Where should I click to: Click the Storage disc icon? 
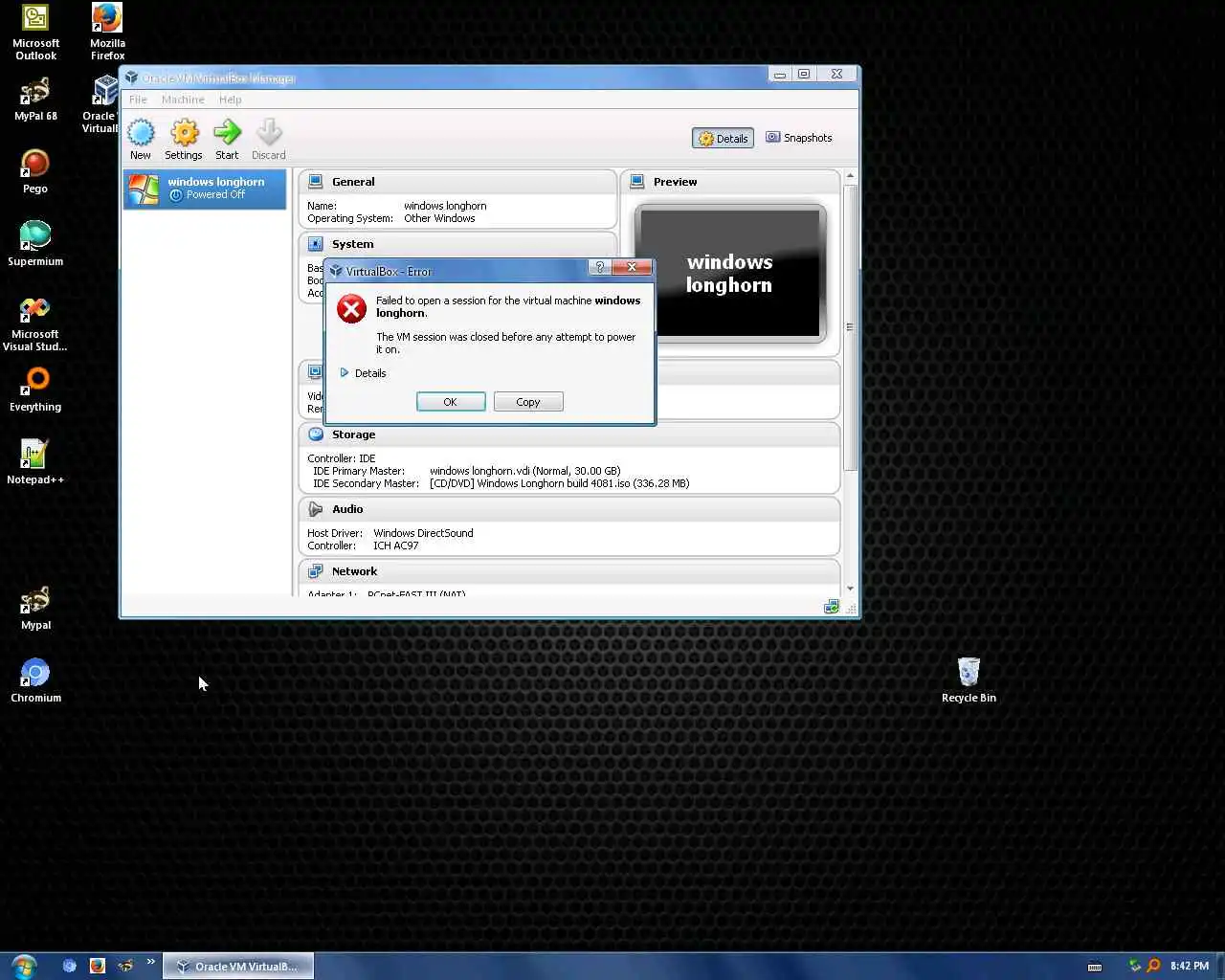[316, 434]
